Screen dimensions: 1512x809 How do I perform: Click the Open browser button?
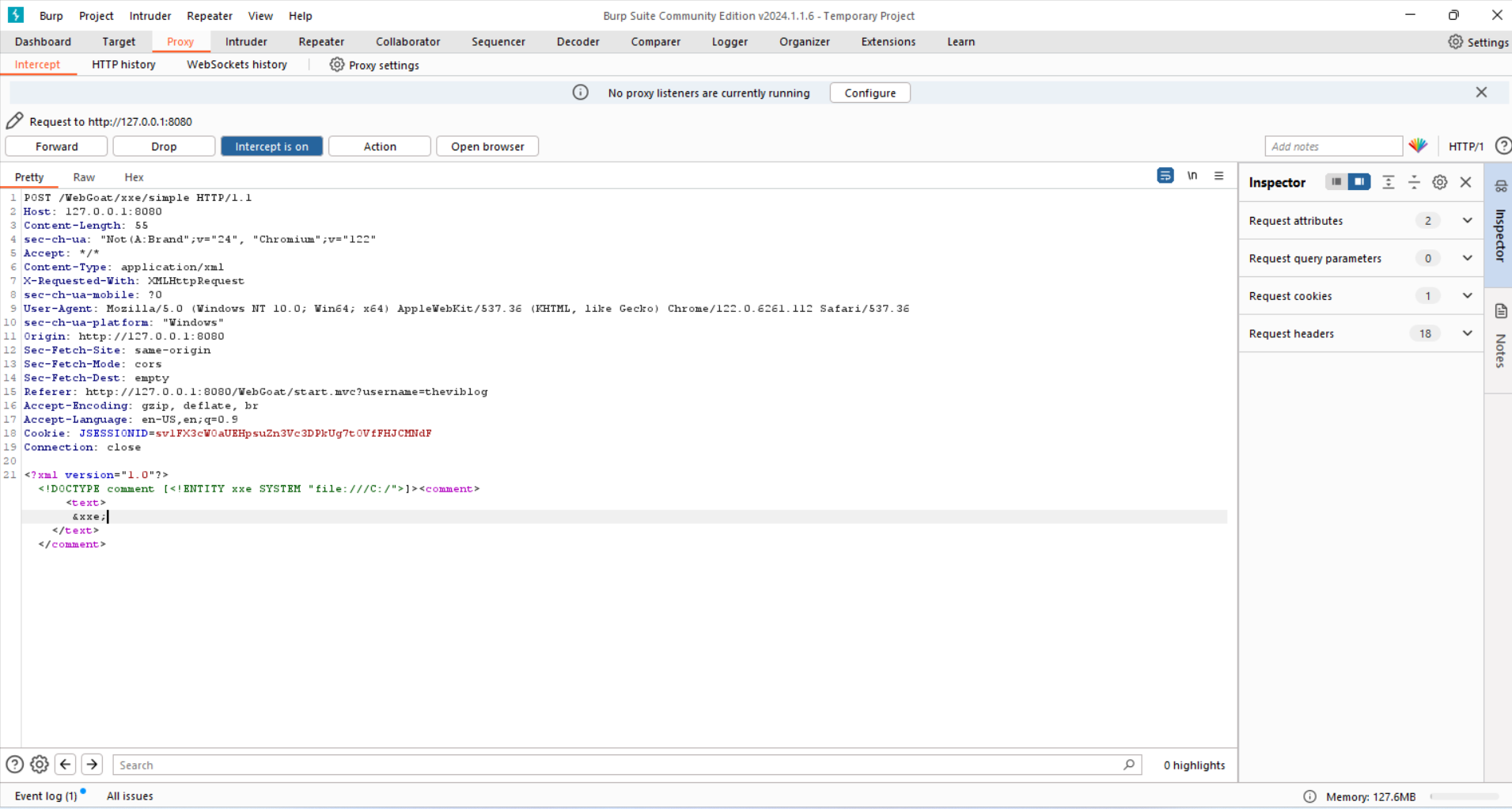click(x=487, y=146)
